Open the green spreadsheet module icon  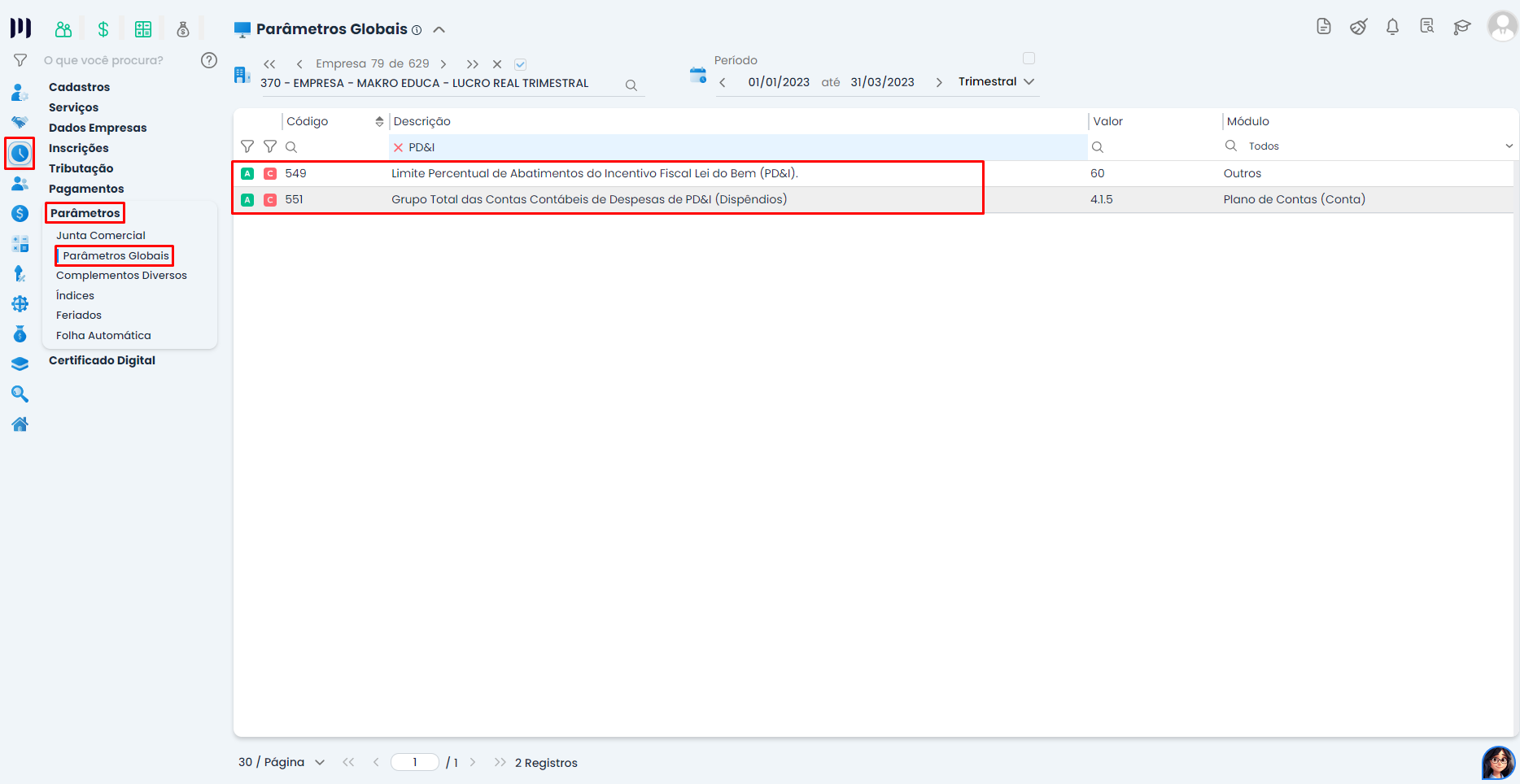[143, 29]
